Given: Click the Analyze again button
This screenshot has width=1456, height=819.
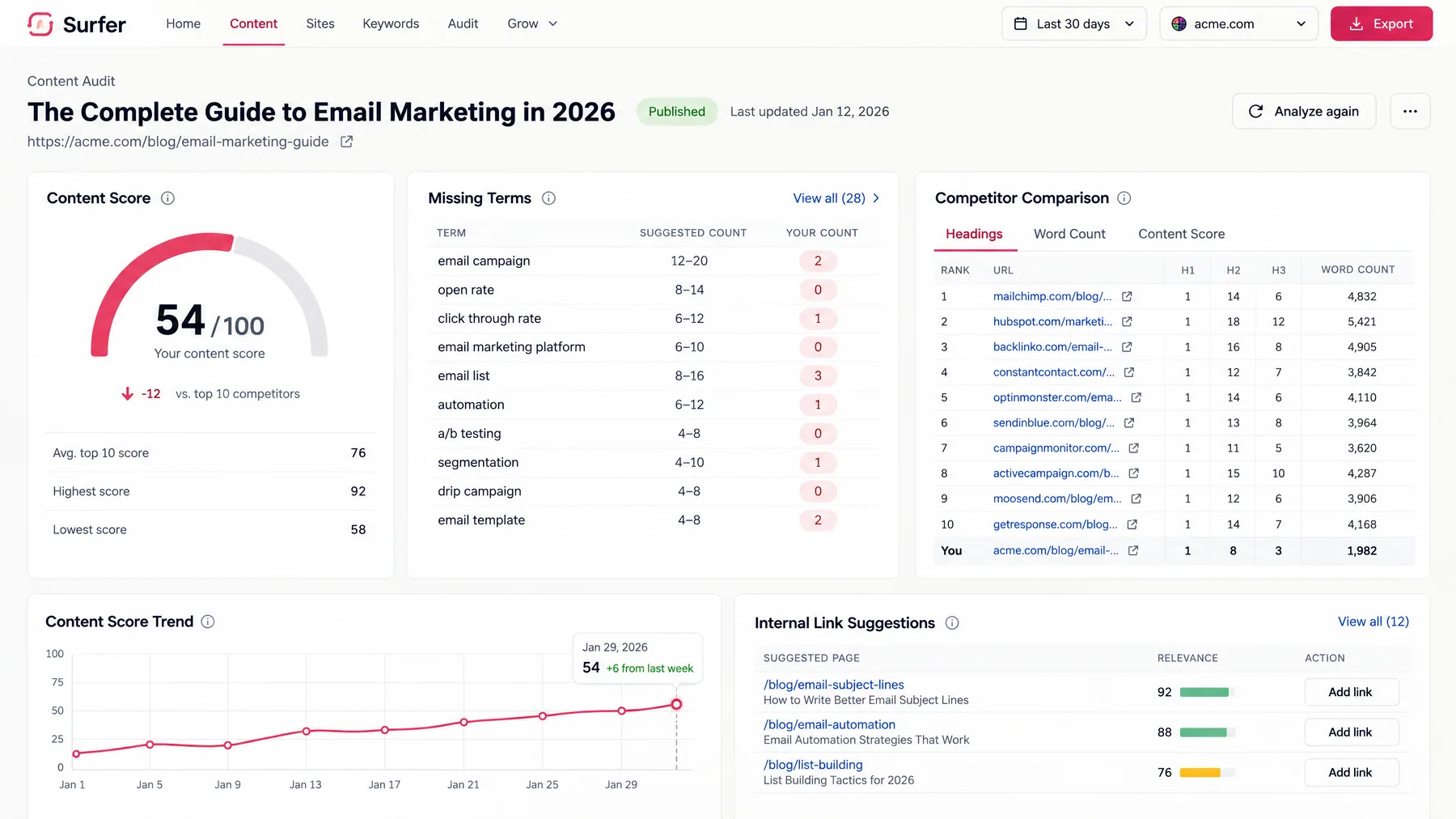Looking at the screenshot, I should tap(1304, 112).
